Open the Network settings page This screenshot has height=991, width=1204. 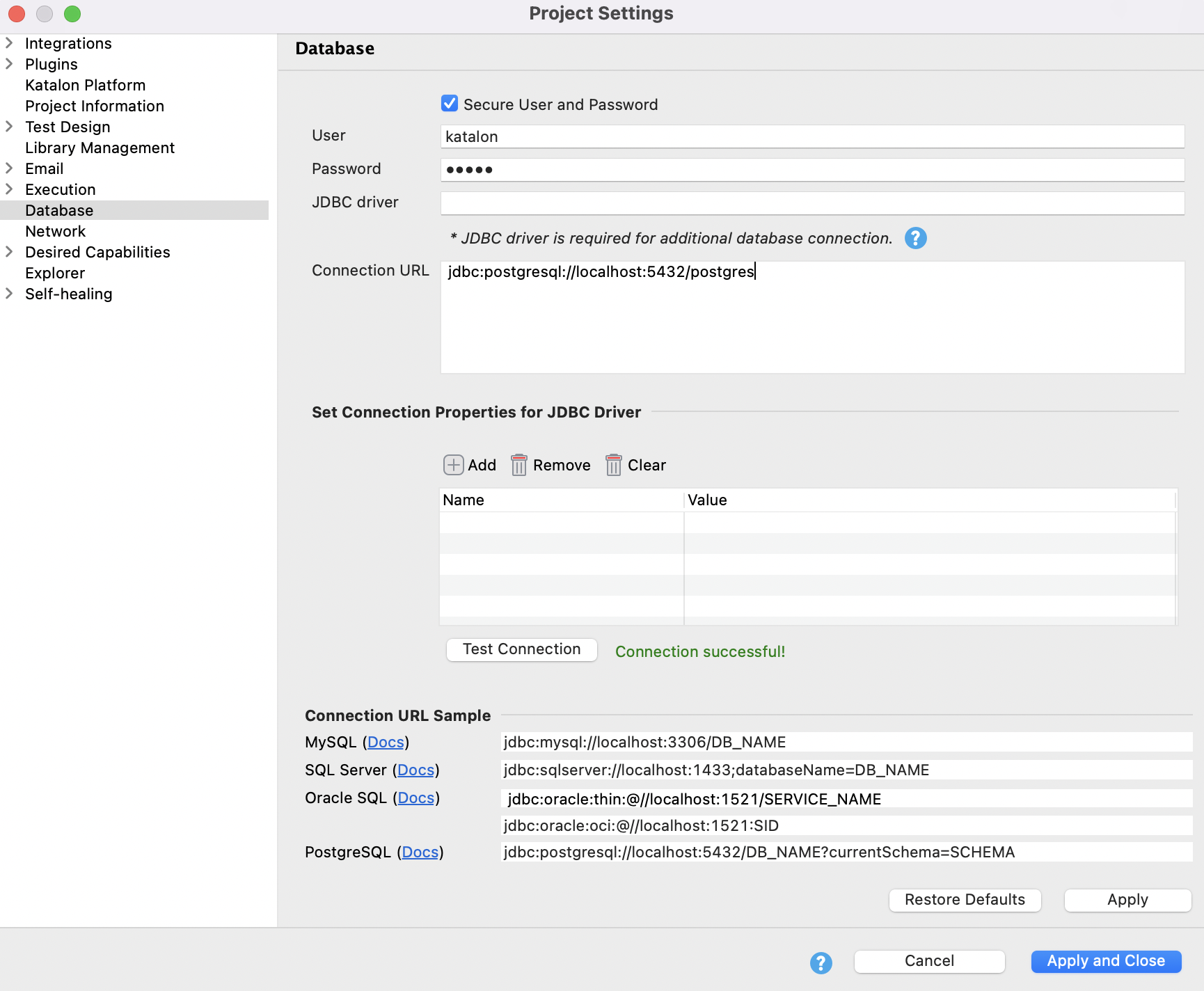click(56, 231)
